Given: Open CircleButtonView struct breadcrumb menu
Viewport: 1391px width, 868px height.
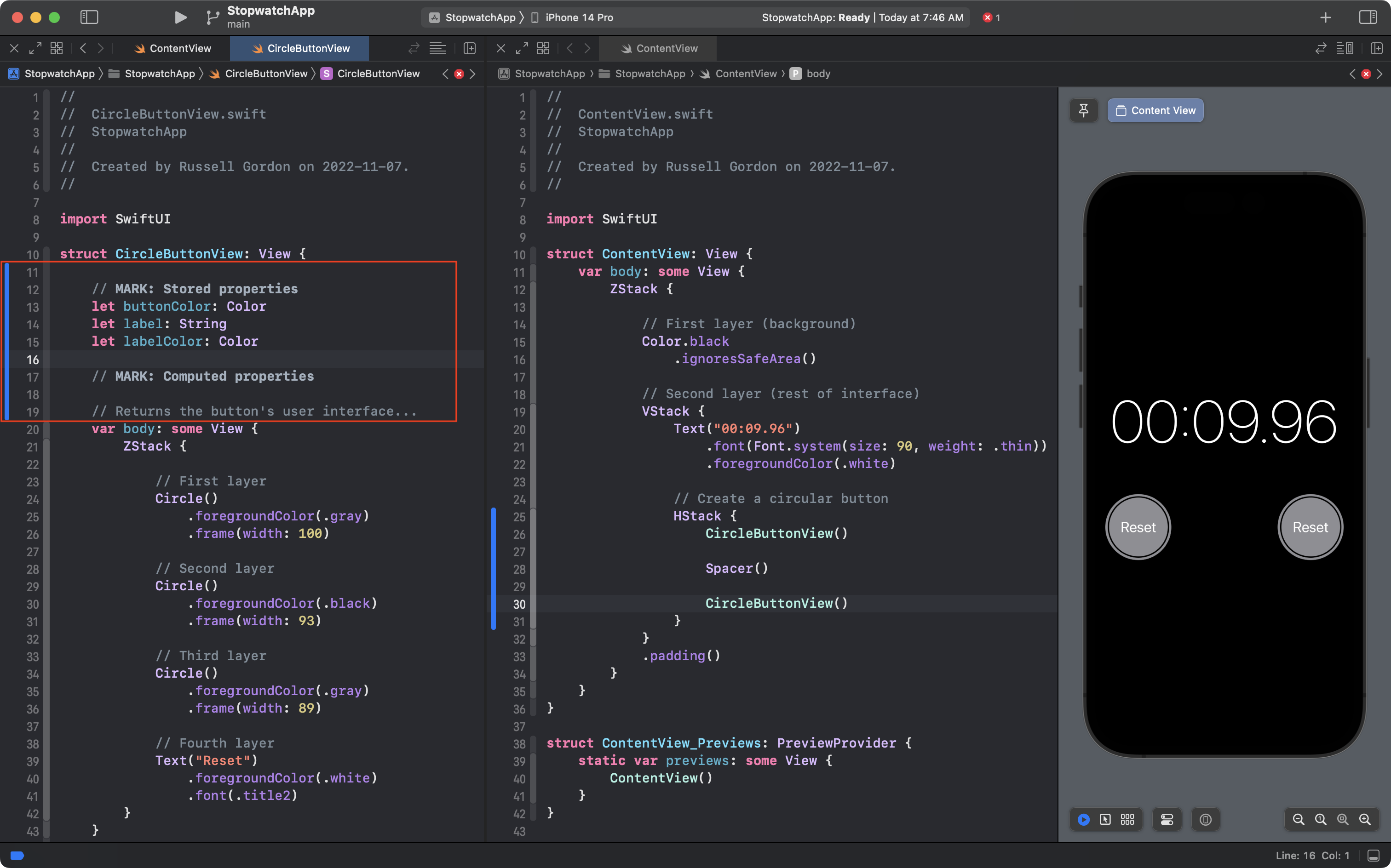Looking at the screenshot, I should (378, 74).
